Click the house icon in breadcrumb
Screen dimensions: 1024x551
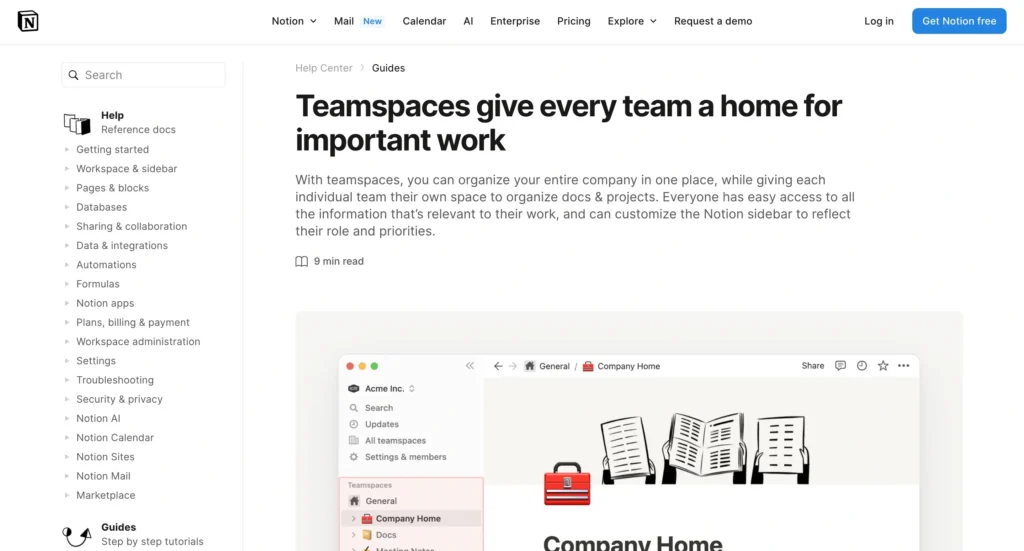click(530, 366)
